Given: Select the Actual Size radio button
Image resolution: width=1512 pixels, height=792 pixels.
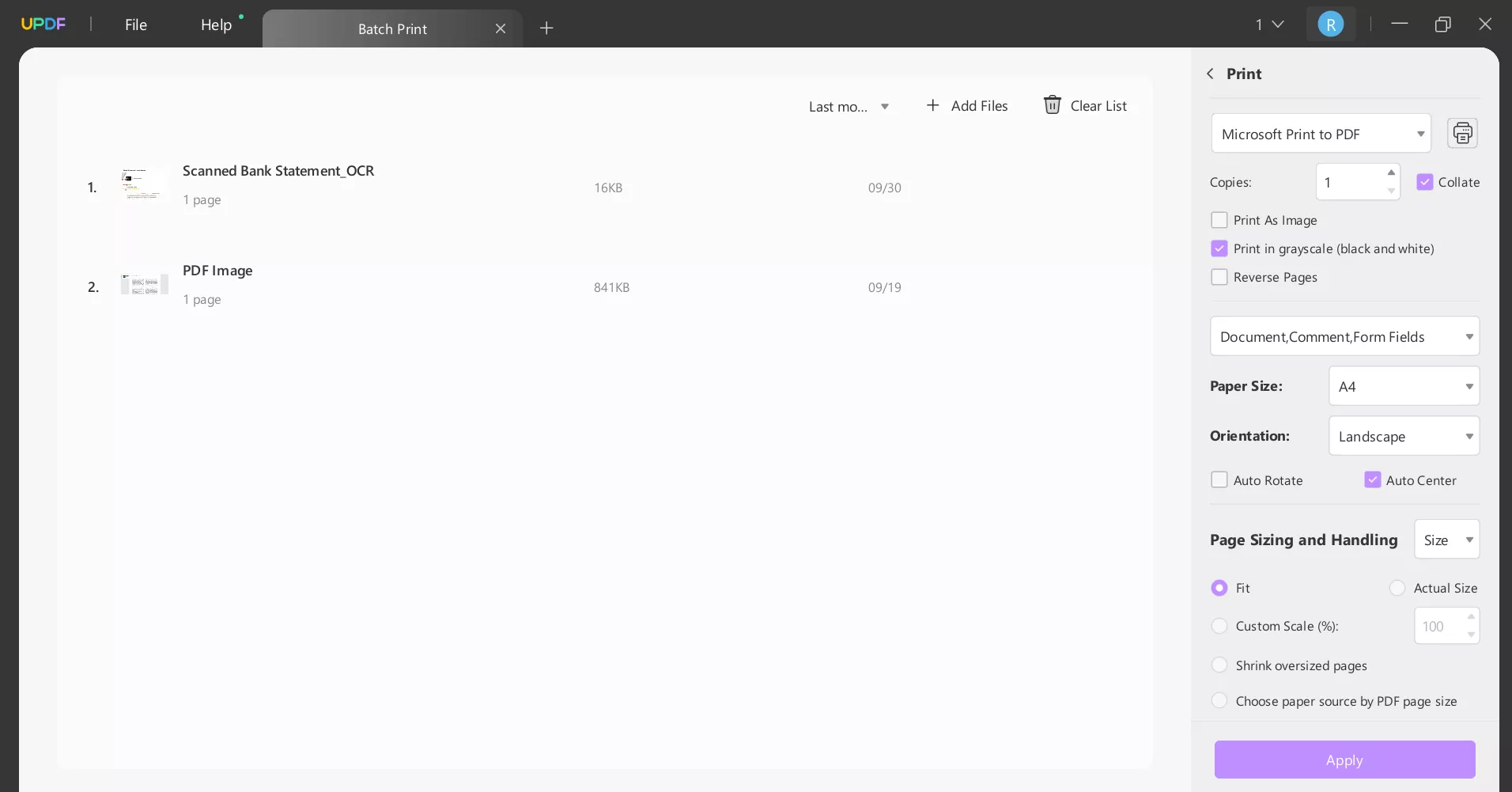Looking at the screenshot, I should click(x=1397, y=588).
